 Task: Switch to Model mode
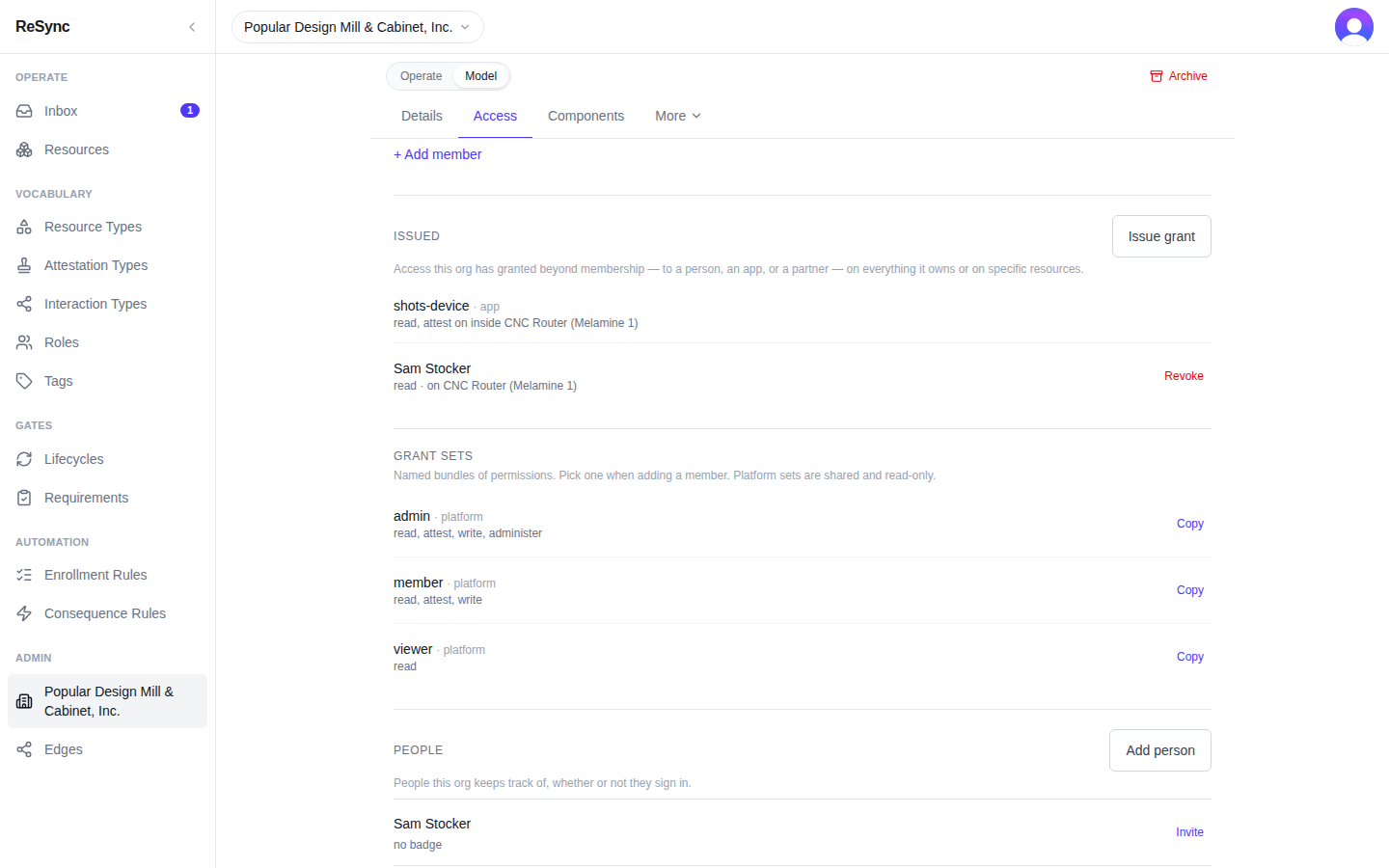click(480, 76)
